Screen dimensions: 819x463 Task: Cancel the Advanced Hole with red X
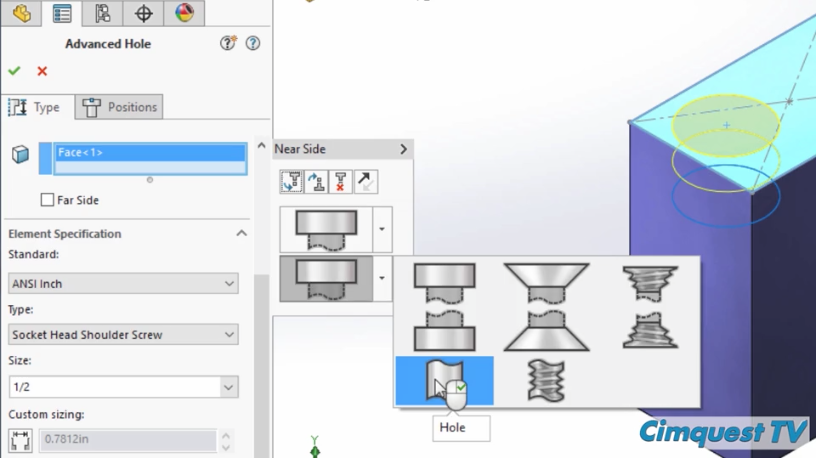coord(42,71)
